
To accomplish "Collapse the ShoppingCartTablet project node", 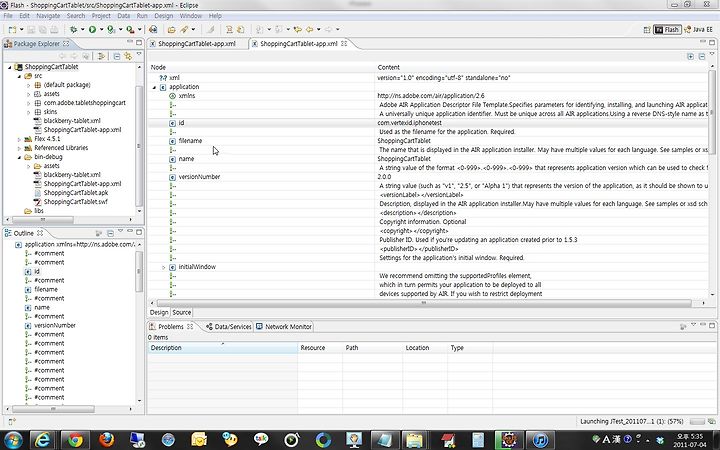I will click(x=10, y=67).
